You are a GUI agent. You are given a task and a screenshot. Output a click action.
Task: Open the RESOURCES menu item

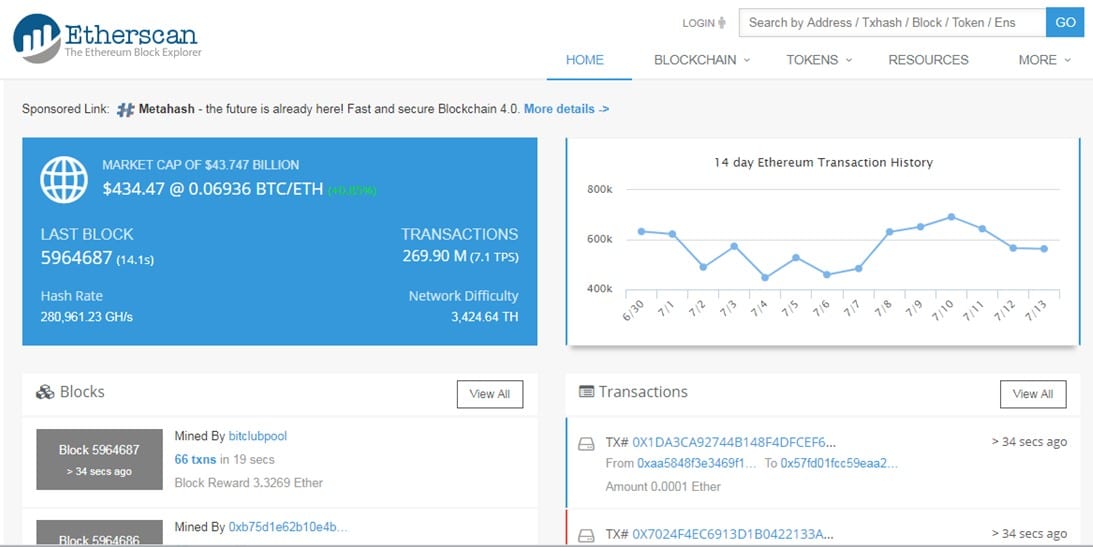[x=928, y=60]
